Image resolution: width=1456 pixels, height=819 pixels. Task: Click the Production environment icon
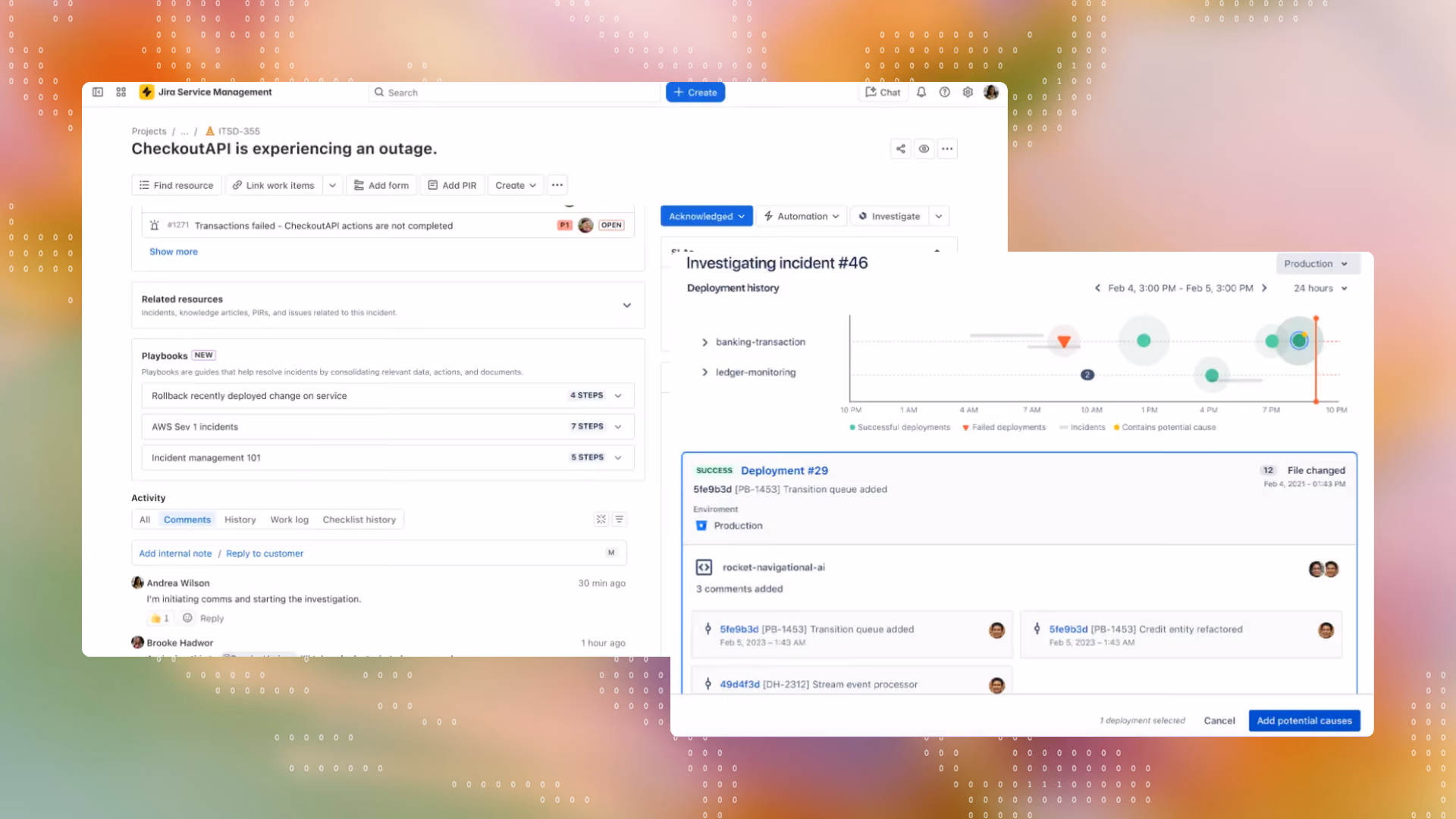coord(701,526)
